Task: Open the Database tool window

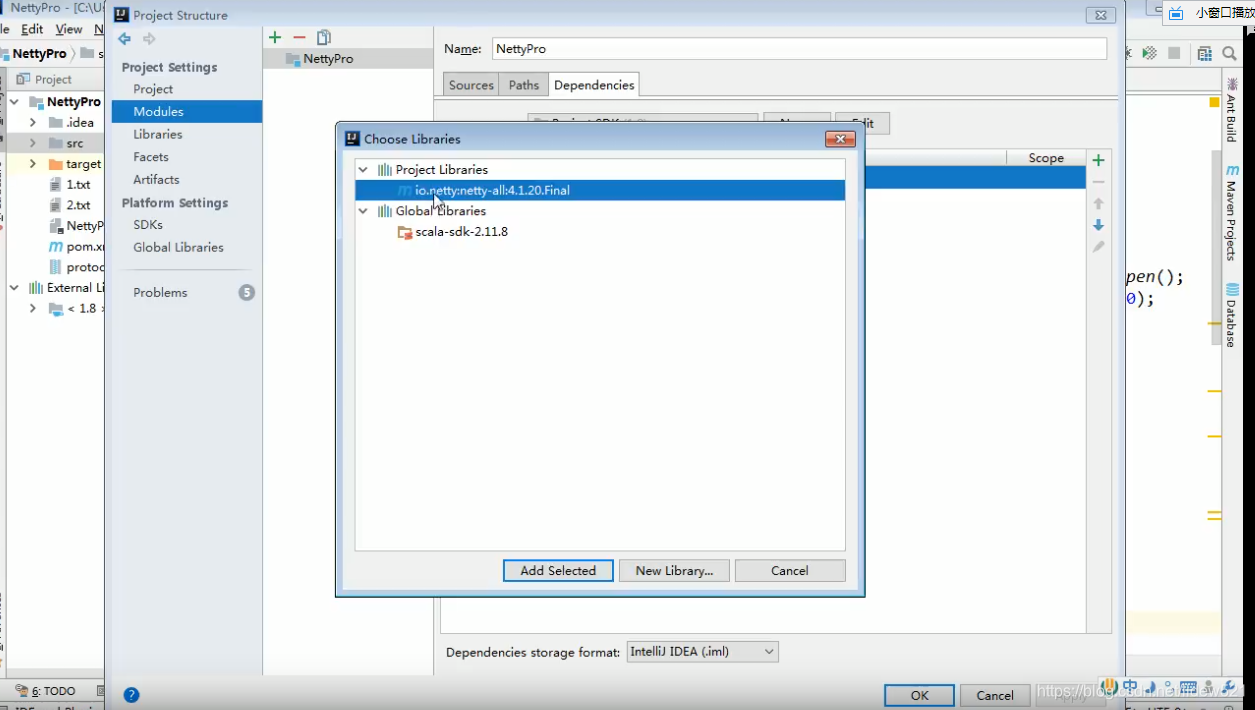Action: [1232, 315]
